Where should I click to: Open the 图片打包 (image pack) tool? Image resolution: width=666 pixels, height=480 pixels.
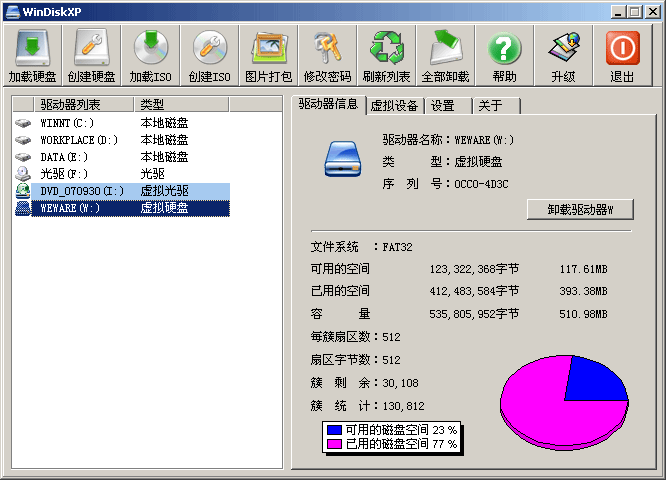pos(269,57)
